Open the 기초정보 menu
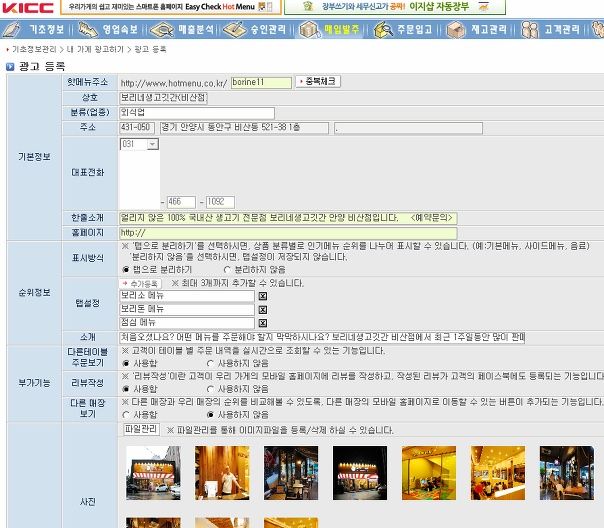This screenshot has width=604, height=528. [x=47, y=30]
